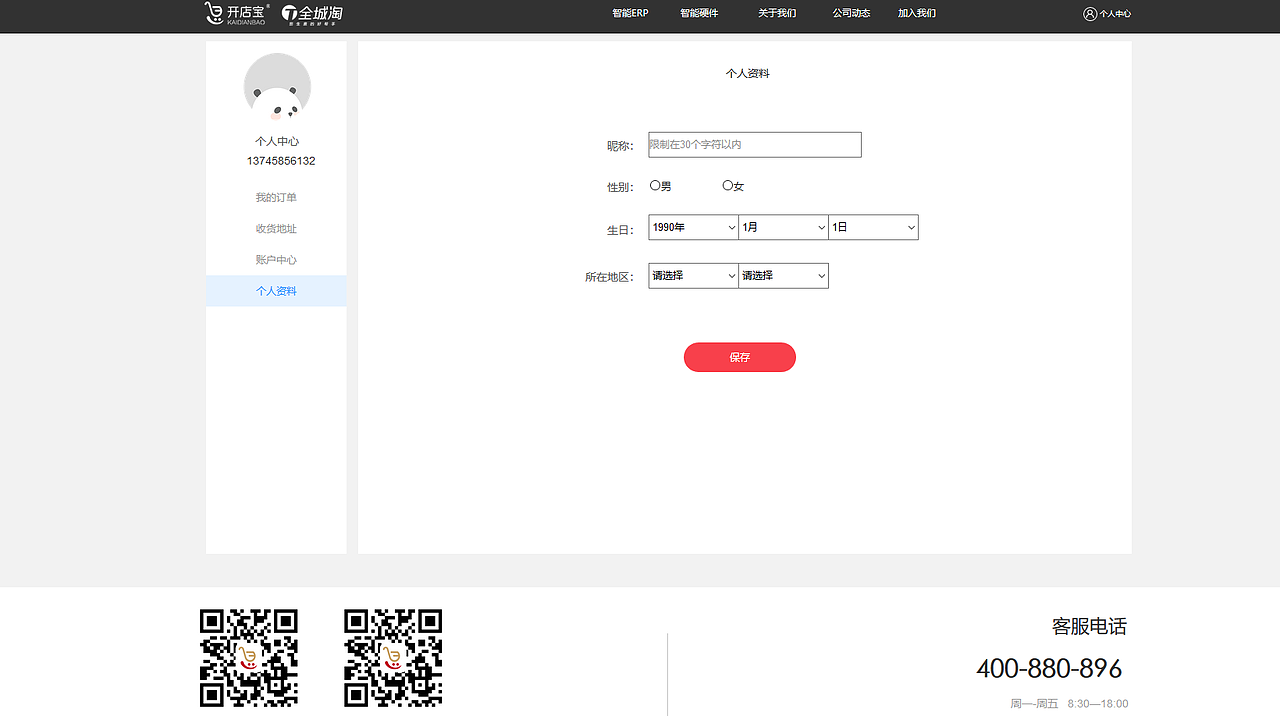Open the 智能硬件 menu

(699, 13)
